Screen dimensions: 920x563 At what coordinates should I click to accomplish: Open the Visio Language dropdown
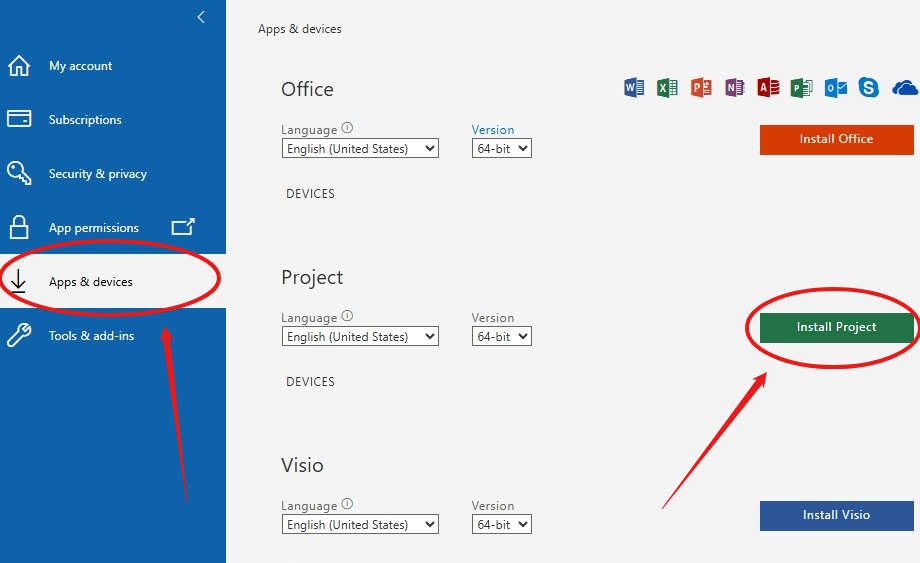360,524
